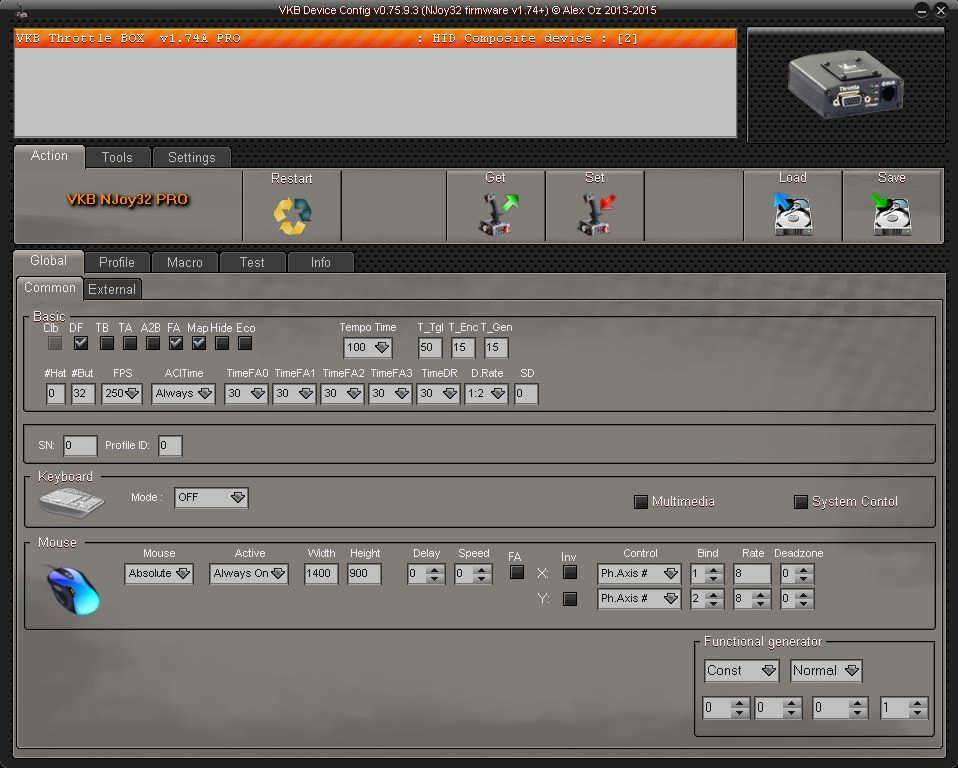Viewport: 958px width, 768px height.
Task: Click the Load hard drive icon
Action: coord(793,214)
